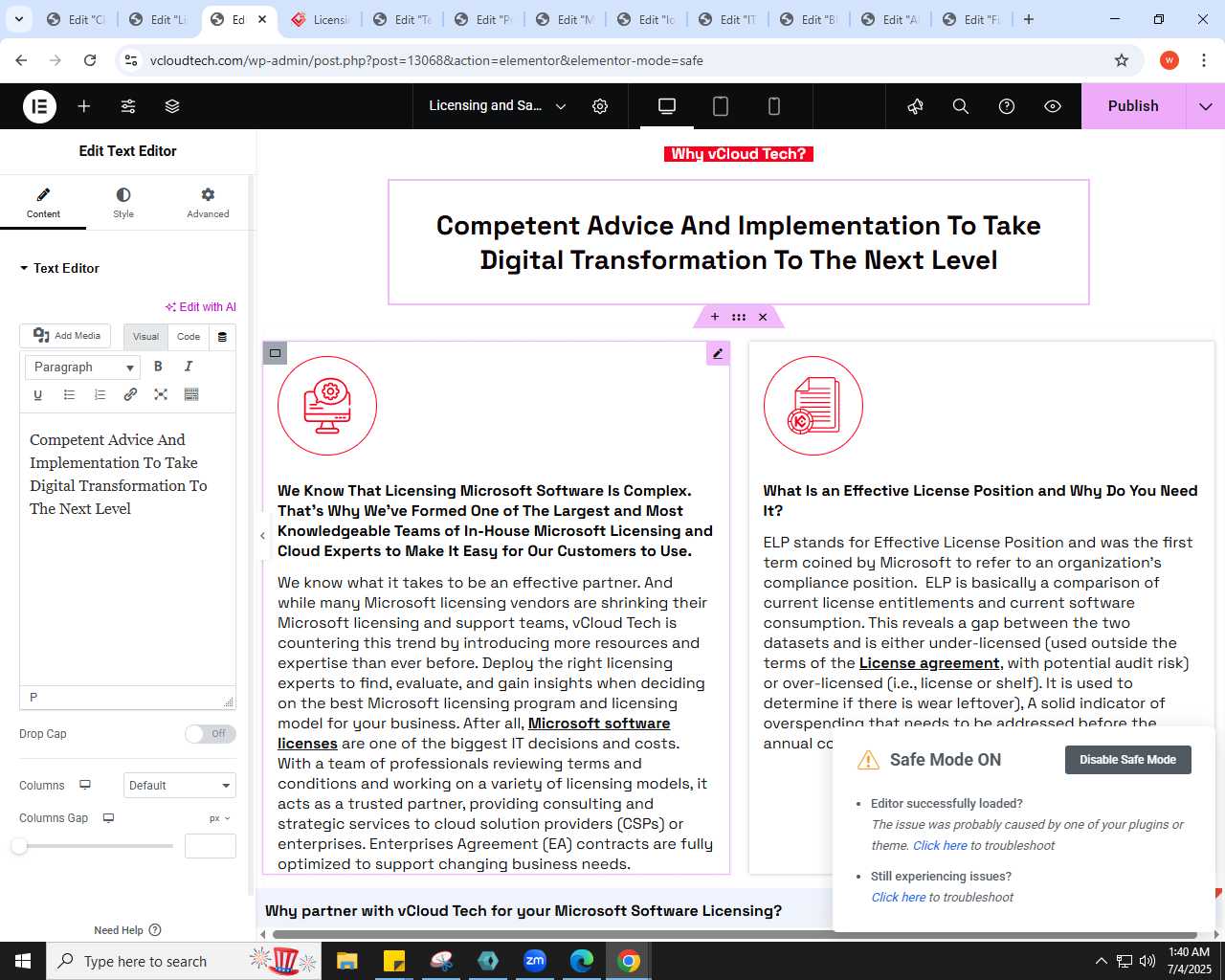Click the Columns Gap slider handle

pyautogui.click(x=19, y=846)
